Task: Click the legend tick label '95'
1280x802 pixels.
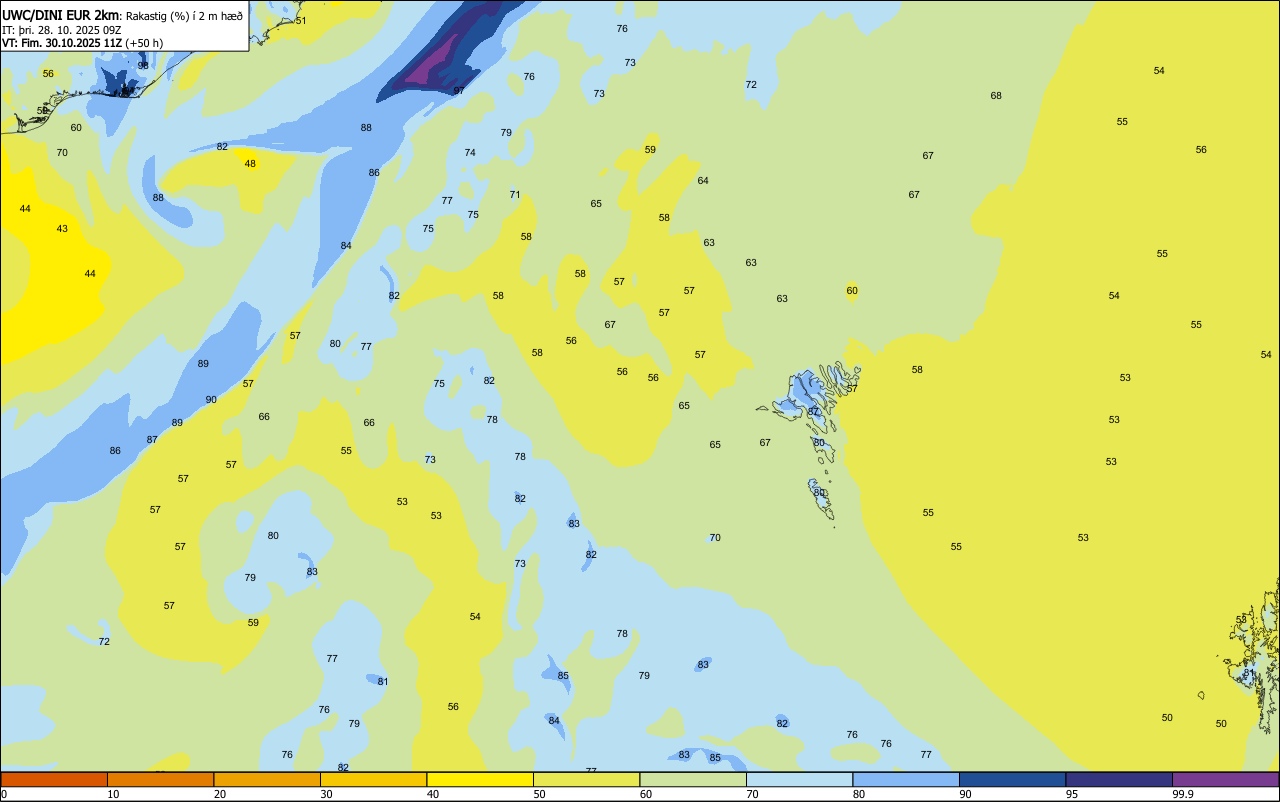Action: click(x=1072, y=794)
